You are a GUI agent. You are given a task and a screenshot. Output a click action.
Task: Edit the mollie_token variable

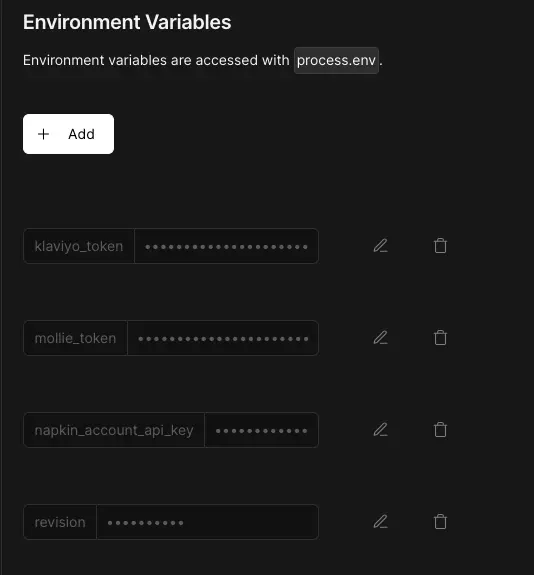[381, 338]
